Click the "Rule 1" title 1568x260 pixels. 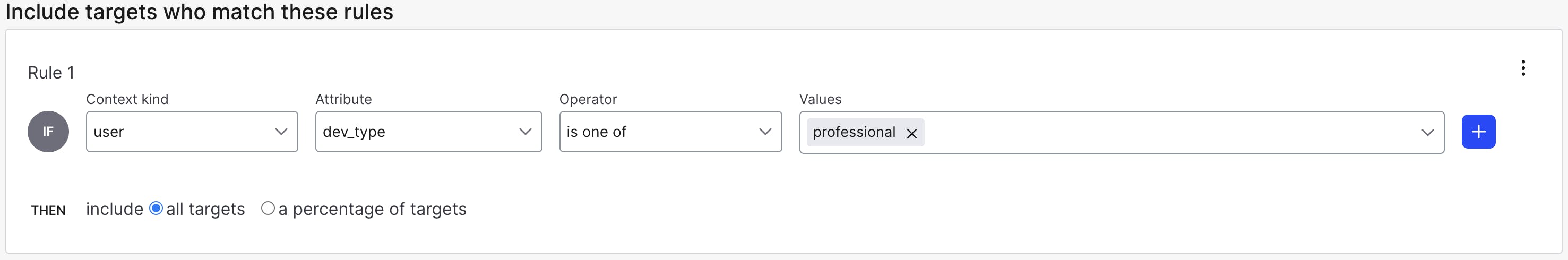pyautogui.click(x=51, y=73)
